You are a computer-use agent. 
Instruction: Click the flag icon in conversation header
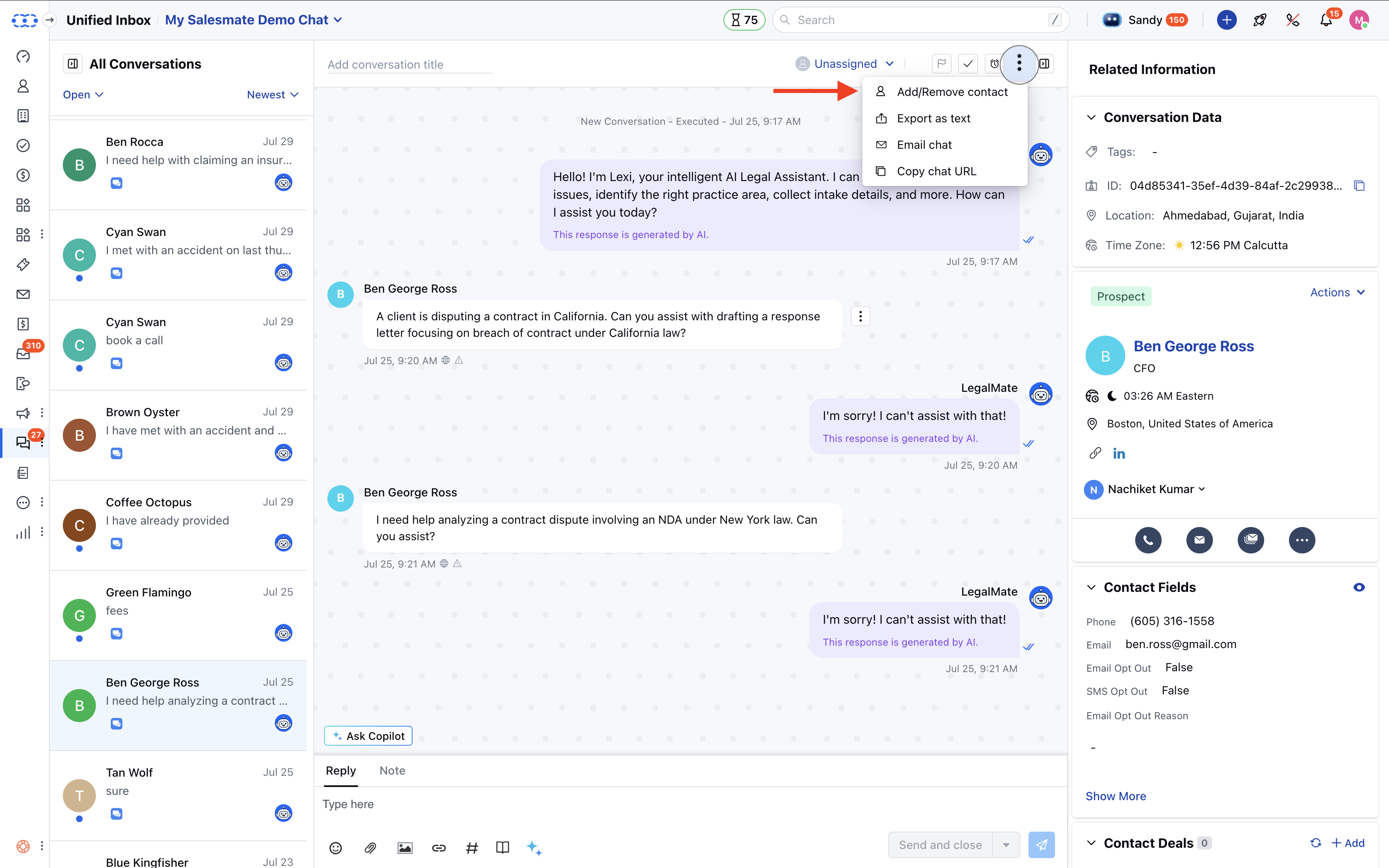click(941, 64)
